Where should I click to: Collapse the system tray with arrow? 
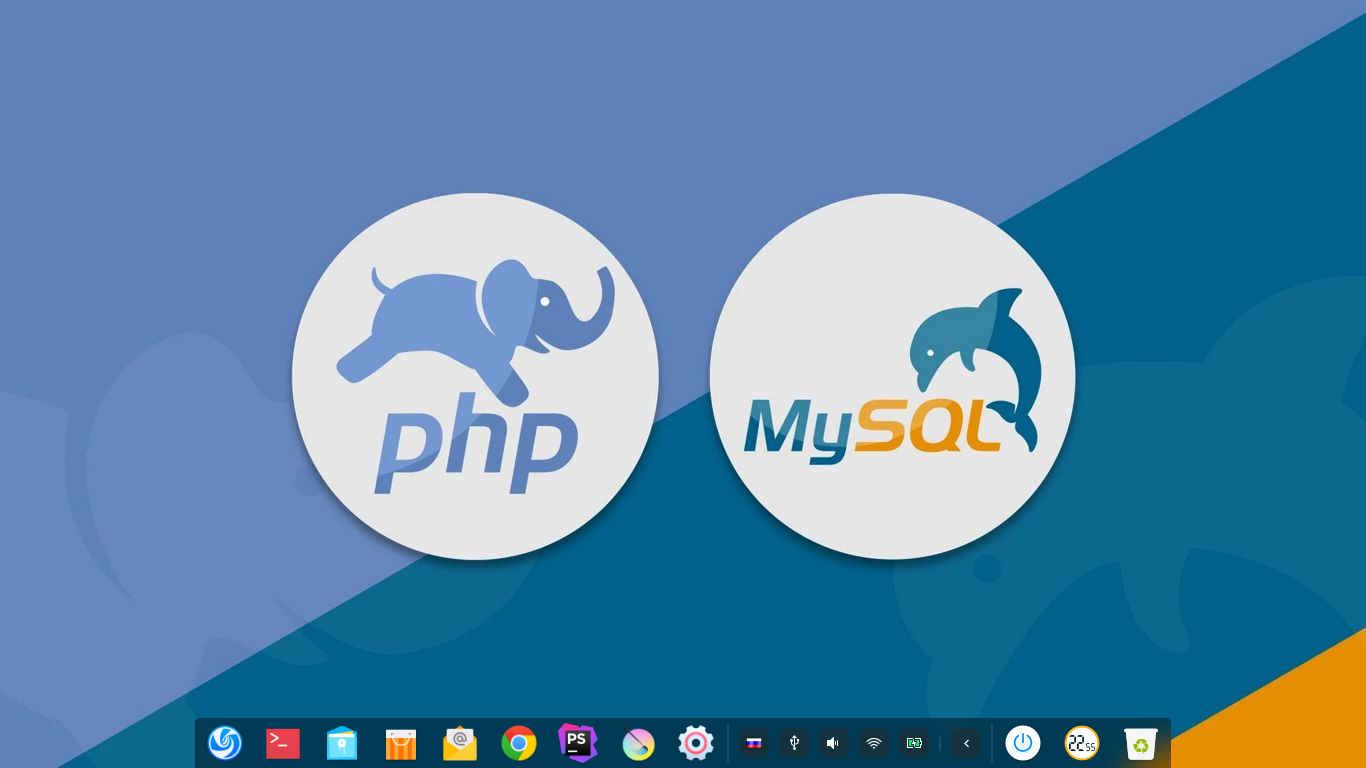point(966,743)
